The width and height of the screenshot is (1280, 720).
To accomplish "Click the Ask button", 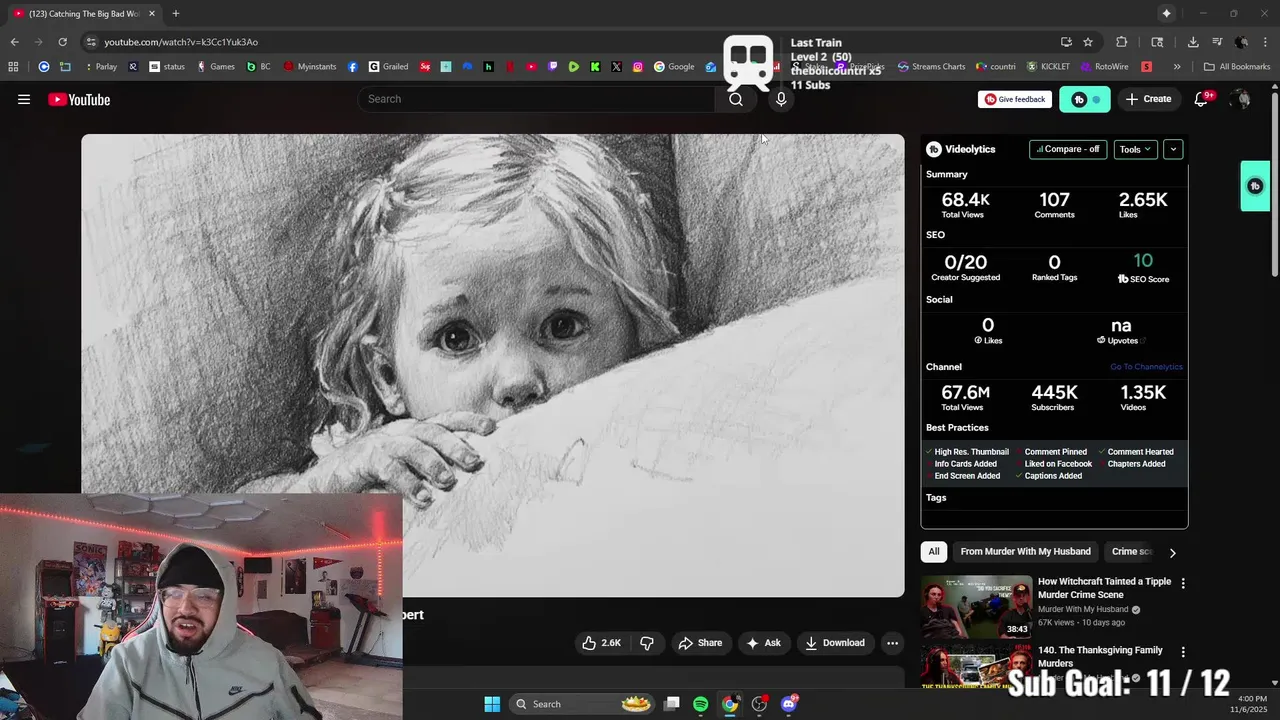I will (x=763, y=643).
